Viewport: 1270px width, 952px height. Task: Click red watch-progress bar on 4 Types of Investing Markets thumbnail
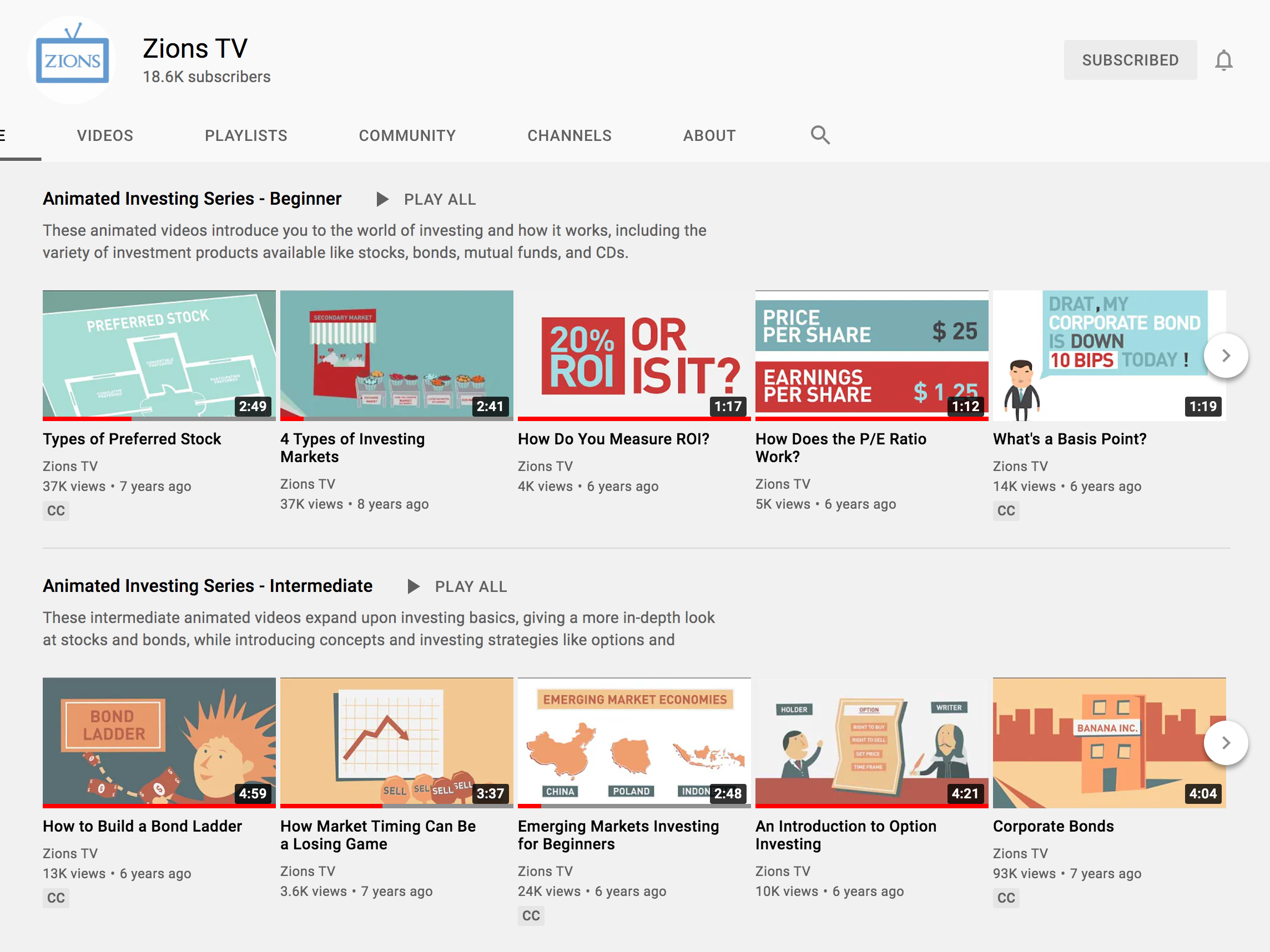291,418
